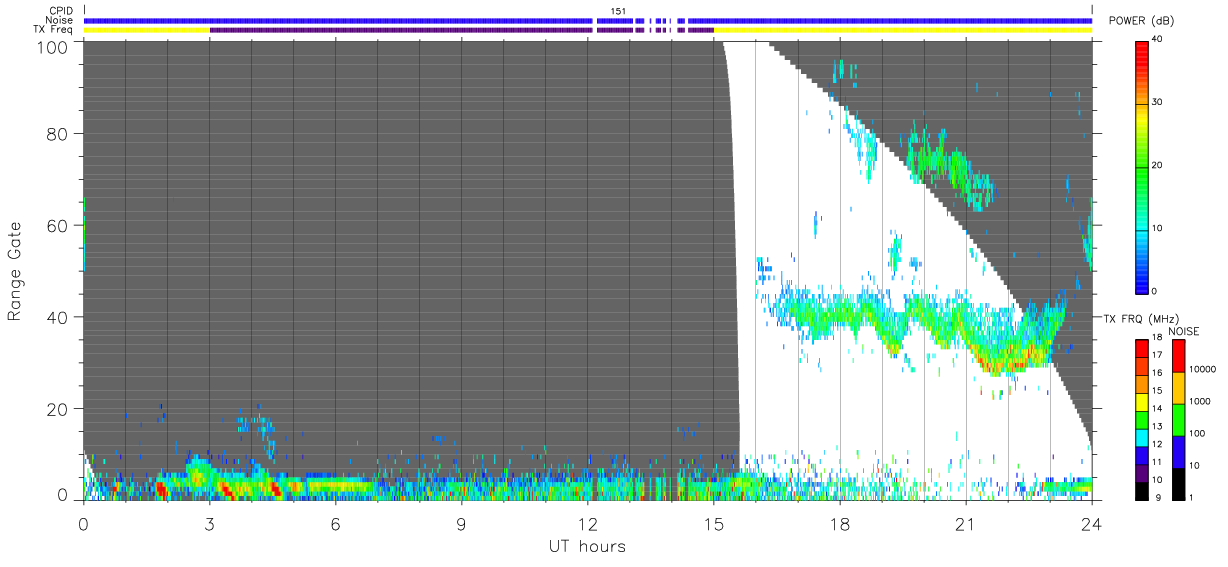Image resolution: width=1228 pixels, height=567 pixels.
Task: Click the 100 tick on the Range Gate axis
Action: (53, 47)
